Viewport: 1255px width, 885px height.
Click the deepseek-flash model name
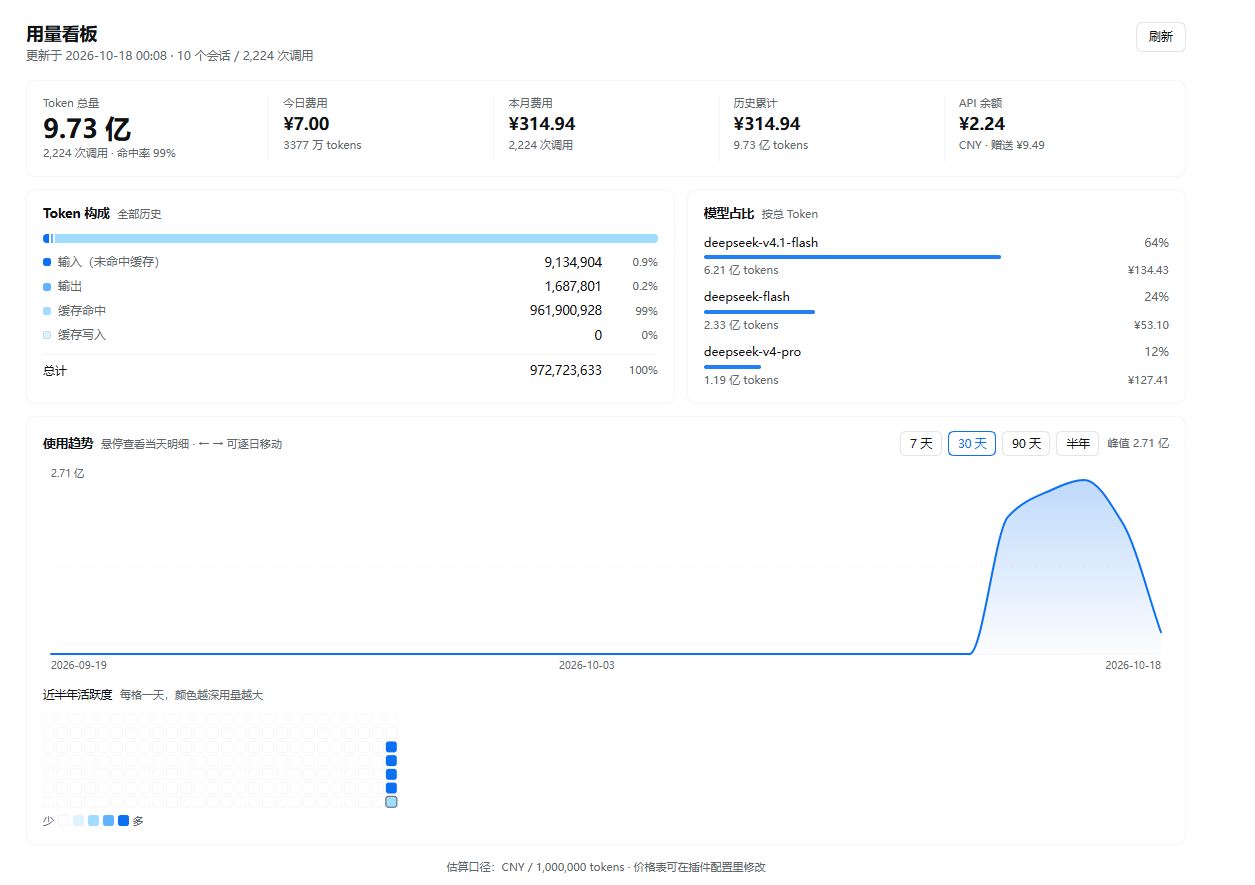click(x=747, y=297)
